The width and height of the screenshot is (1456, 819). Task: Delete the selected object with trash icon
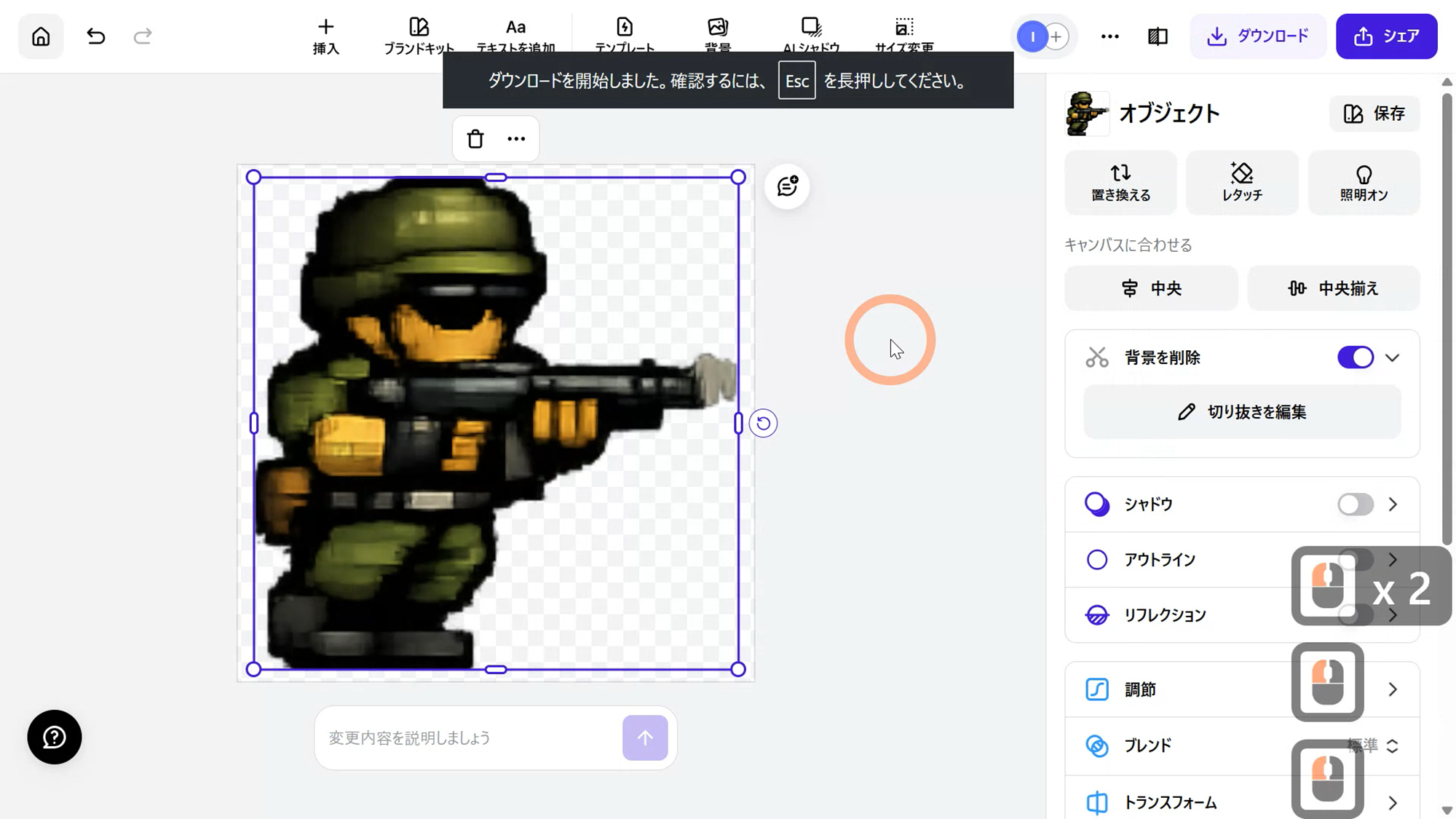tap(475, 139)
